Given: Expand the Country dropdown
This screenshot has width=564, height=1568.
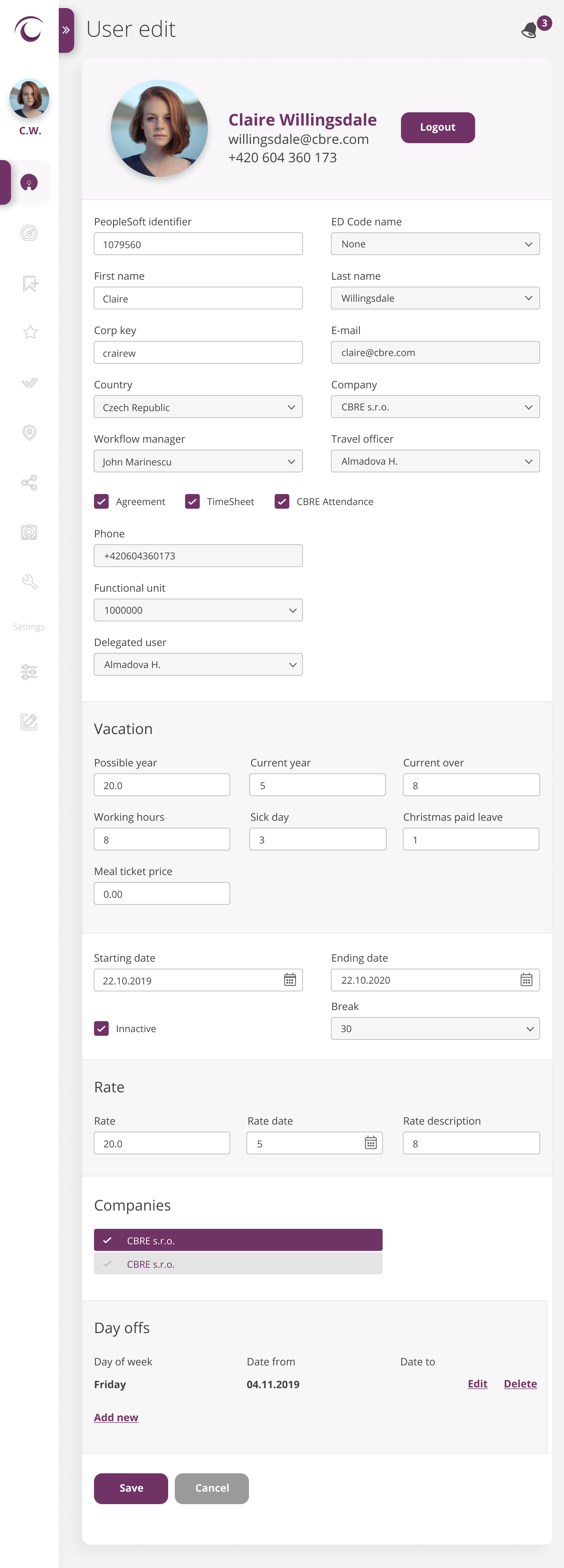Looking at the screenshot, I should click(x=198, y=407).
